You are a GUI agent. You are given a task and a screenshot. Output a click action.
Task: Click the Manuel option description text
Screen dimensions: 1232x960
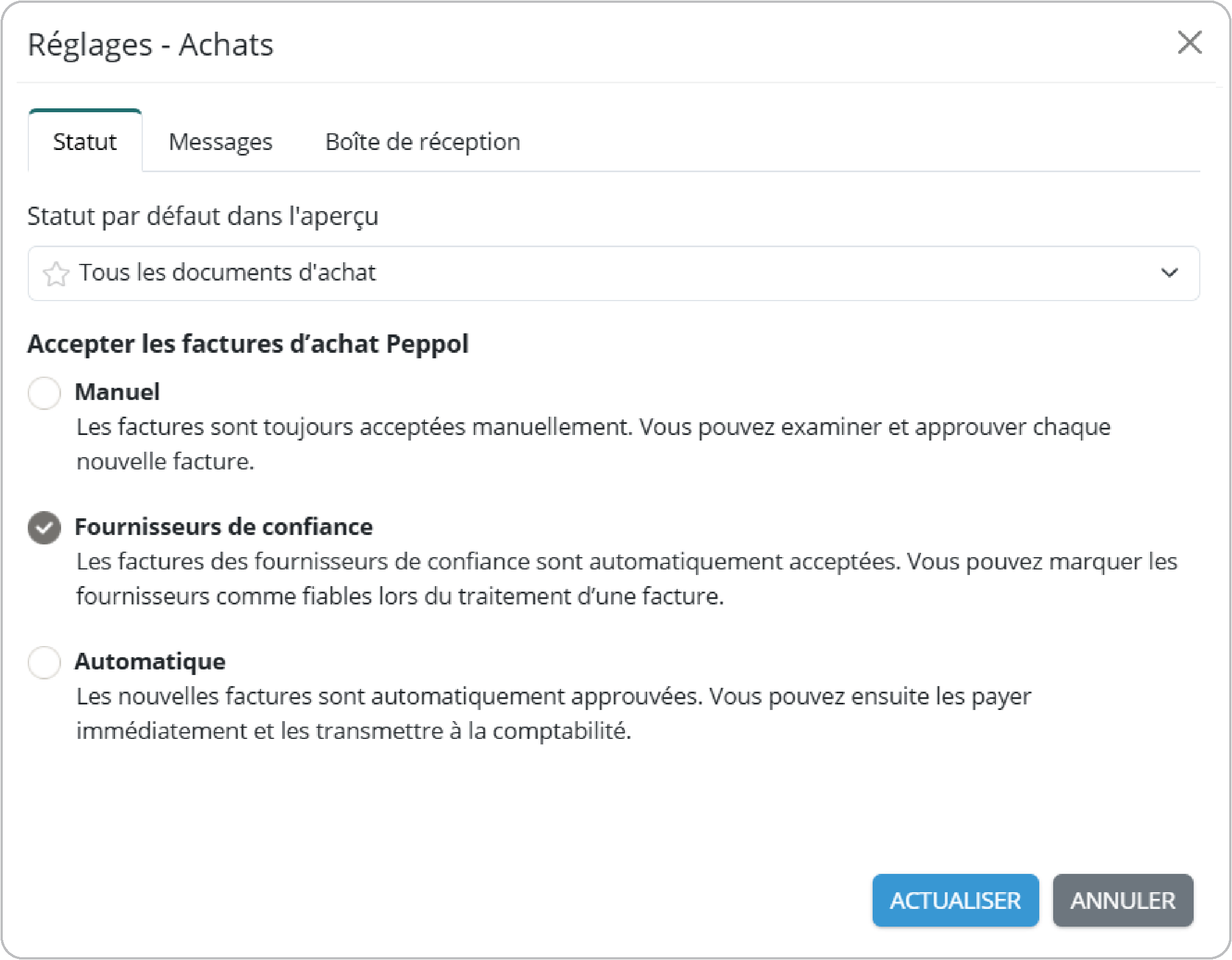592,444
